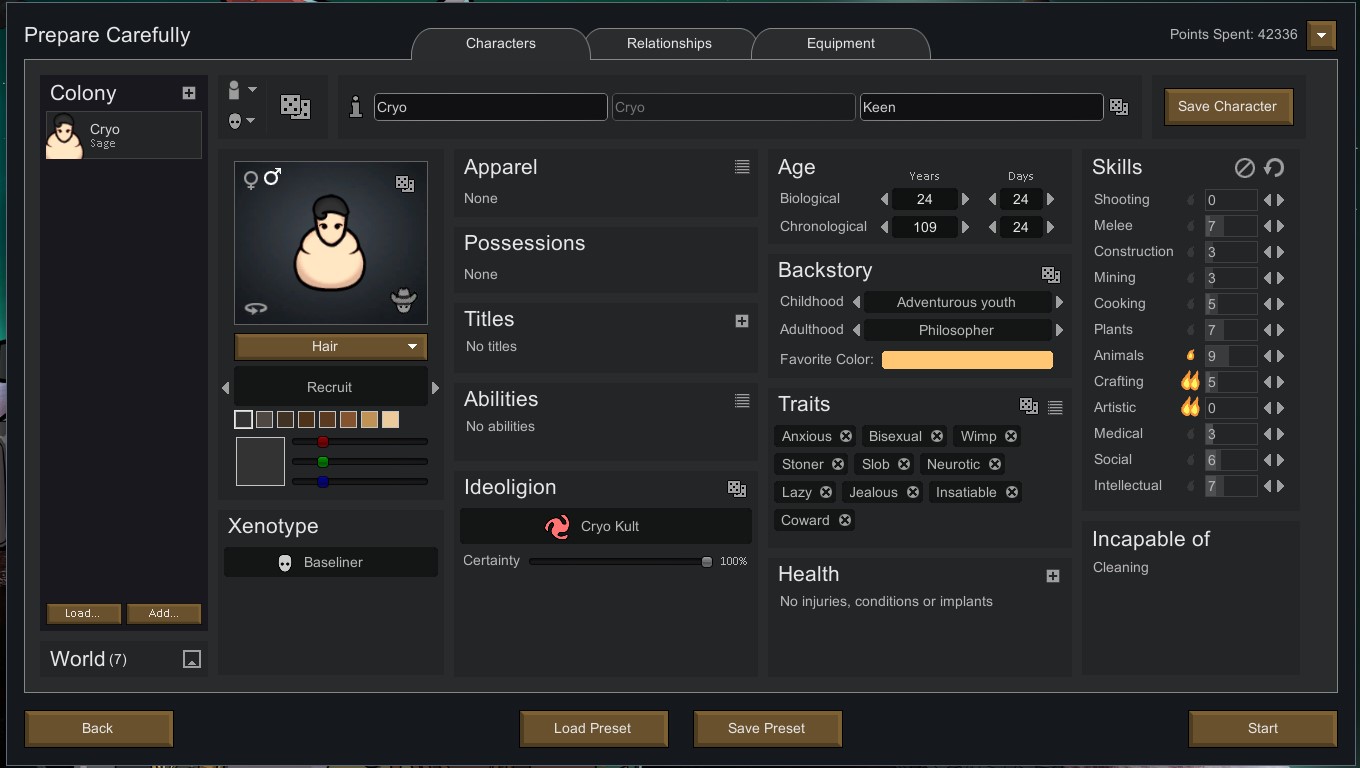The height and width of the screenshot is (768, 1360).
Task: Expand the Points Spent dropdown arrow
Action: (x=1321, y=36)
